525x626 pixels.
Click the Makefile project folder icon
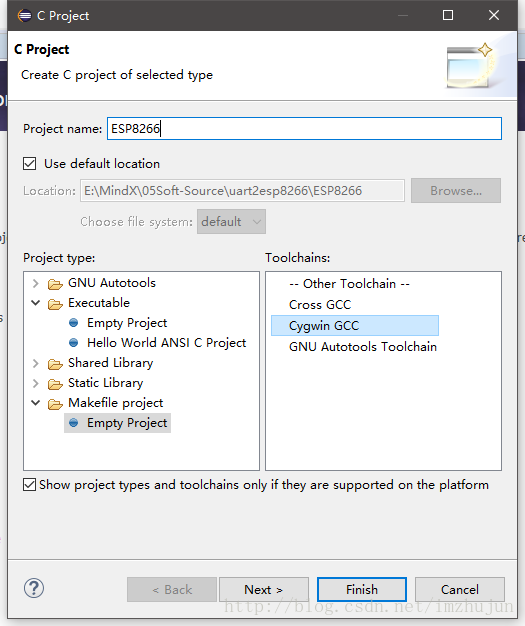[55, 404]
